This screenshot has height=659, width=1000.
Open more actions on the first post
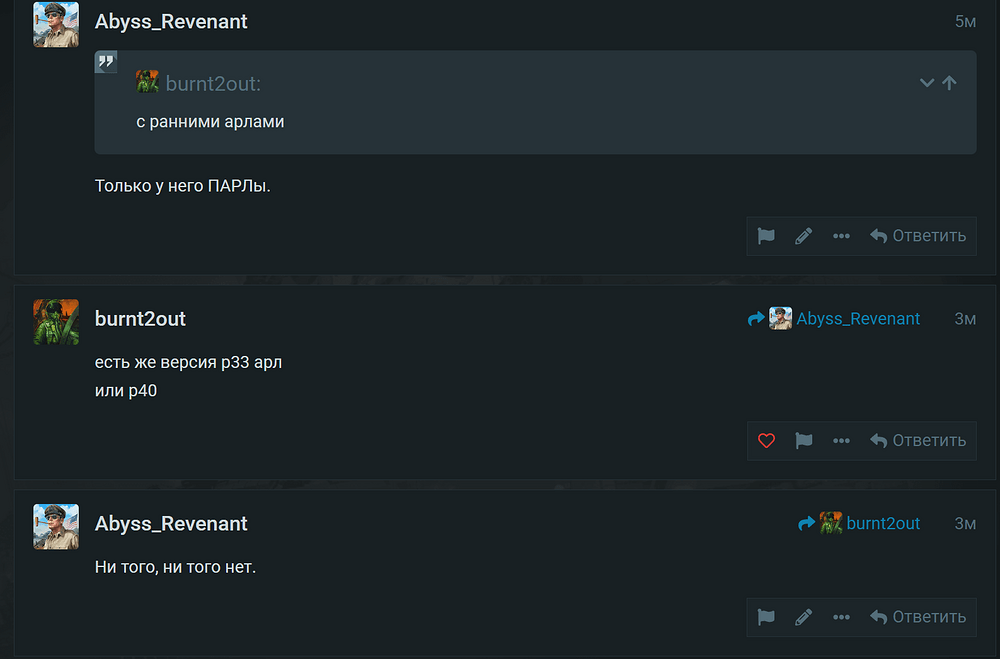(841, 236)
